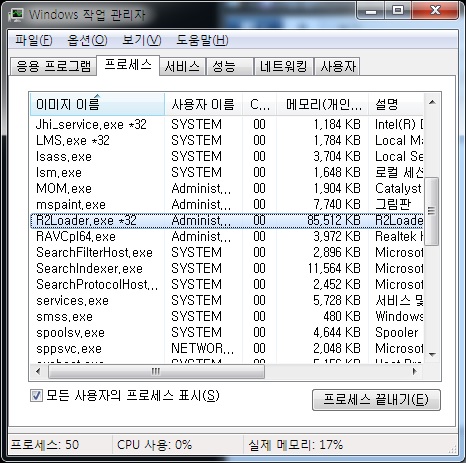Select the lsass.exe process row
466x463 pixels.
pos(227,156)
